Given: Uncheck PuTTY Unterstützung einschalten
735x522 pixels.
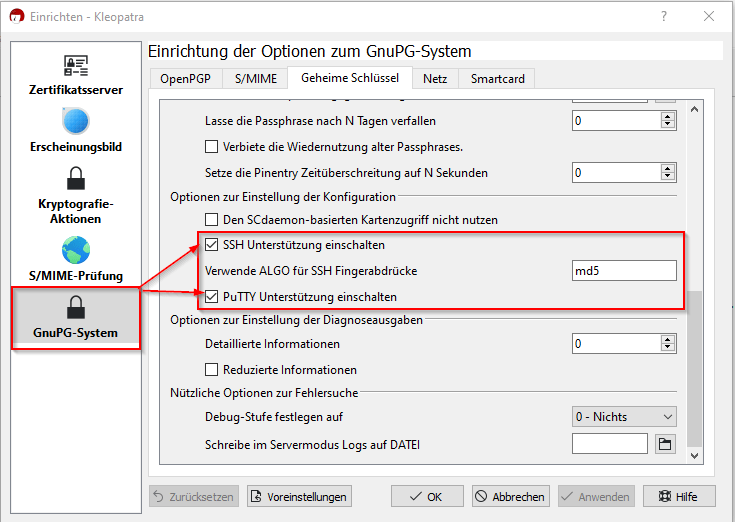Looking at the screenshot, I should (x=211, y=297).
